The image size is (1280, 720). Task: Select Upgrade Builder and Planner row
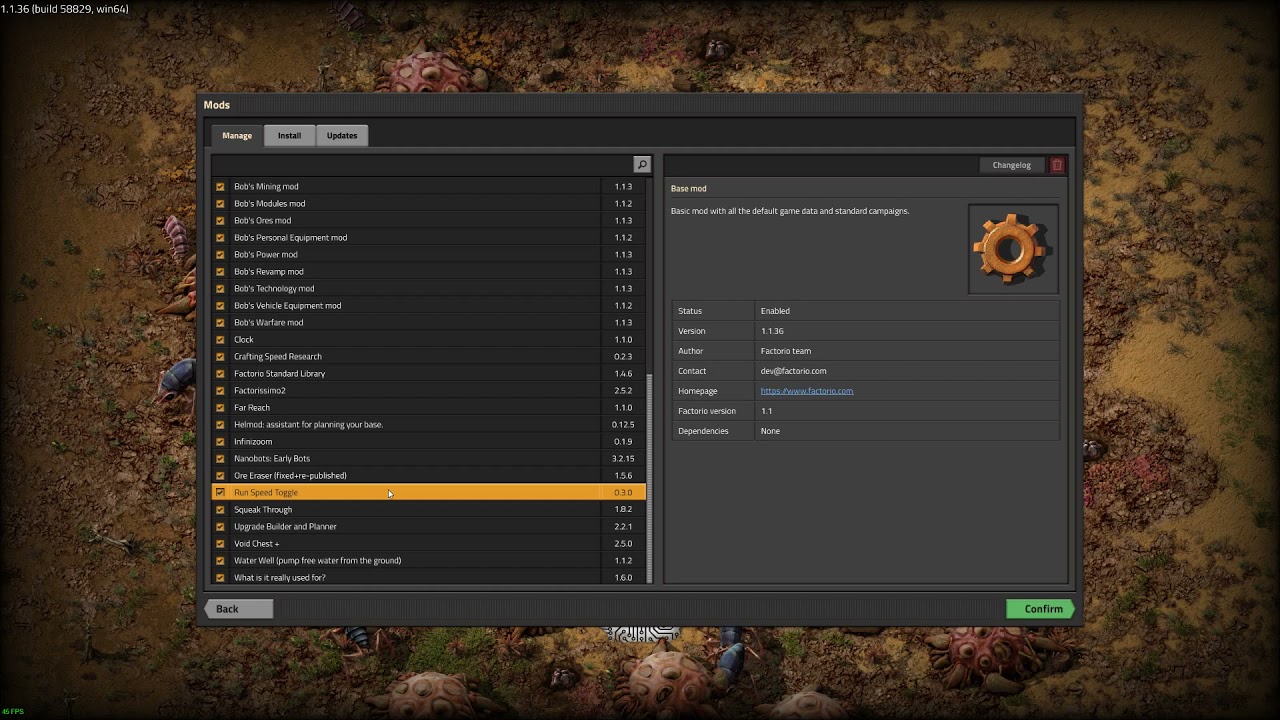(429, 527)
